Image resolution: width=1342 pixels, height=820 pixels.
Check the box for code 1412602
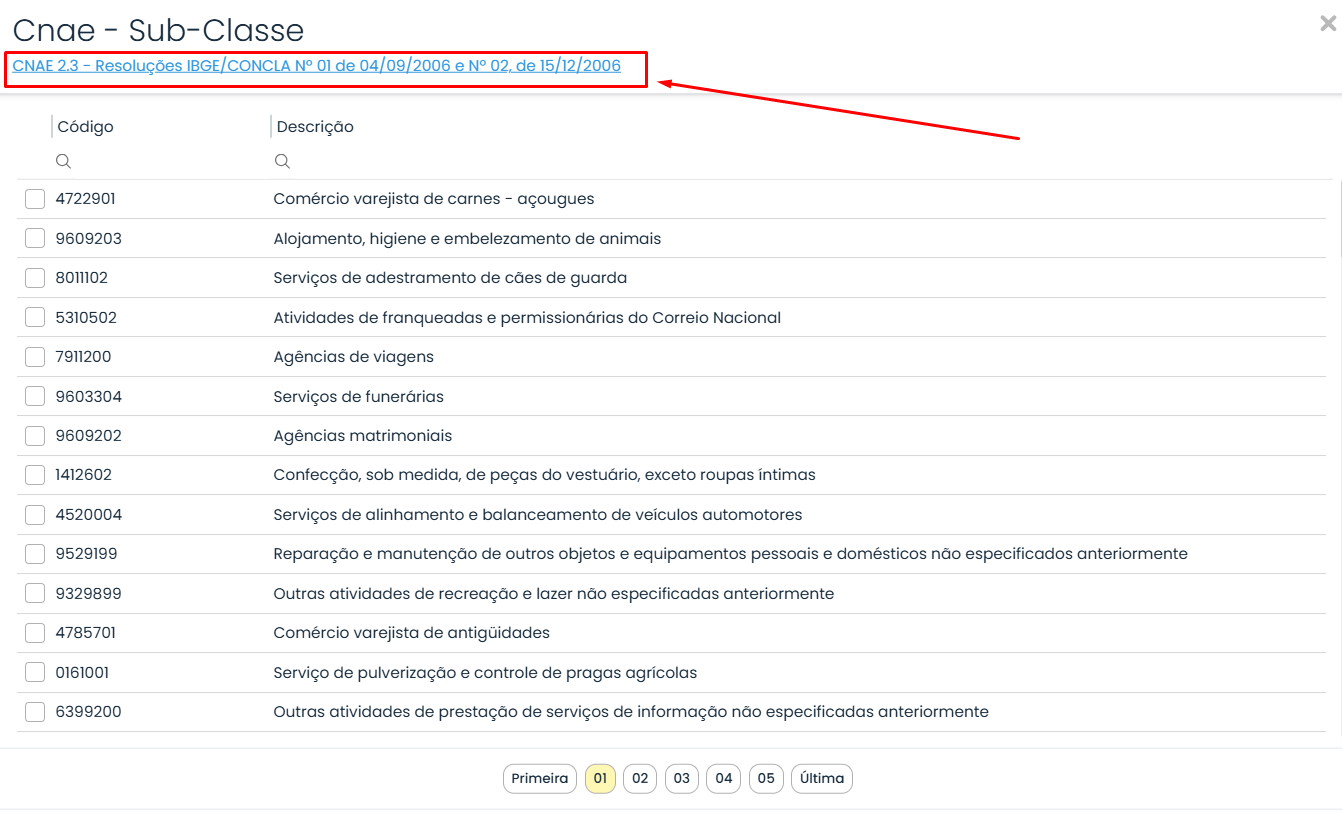click(35, 475)
